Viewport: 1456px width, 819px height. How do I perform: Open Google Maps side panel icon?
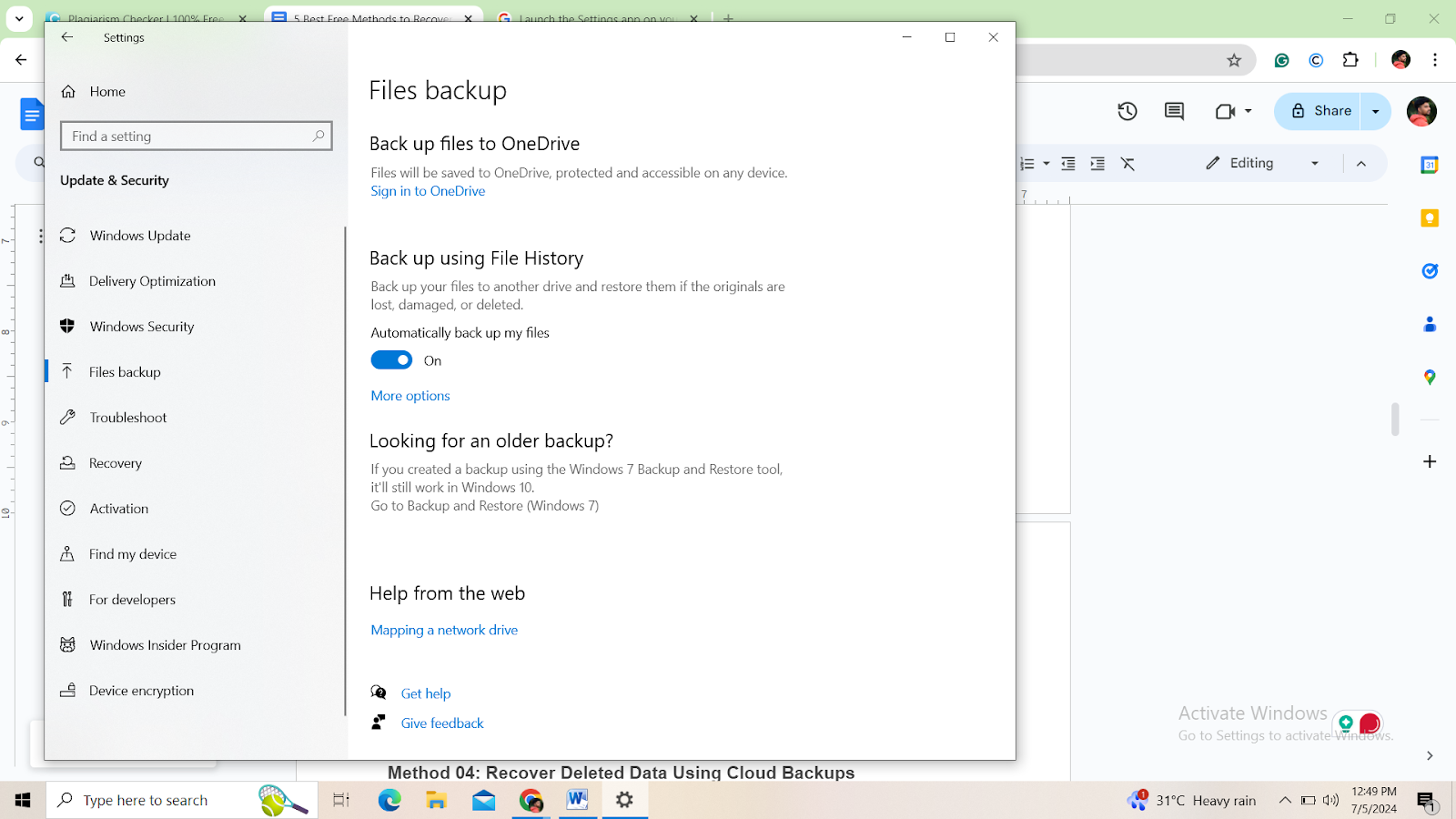pyautogui.click(x=1430, y=377)
